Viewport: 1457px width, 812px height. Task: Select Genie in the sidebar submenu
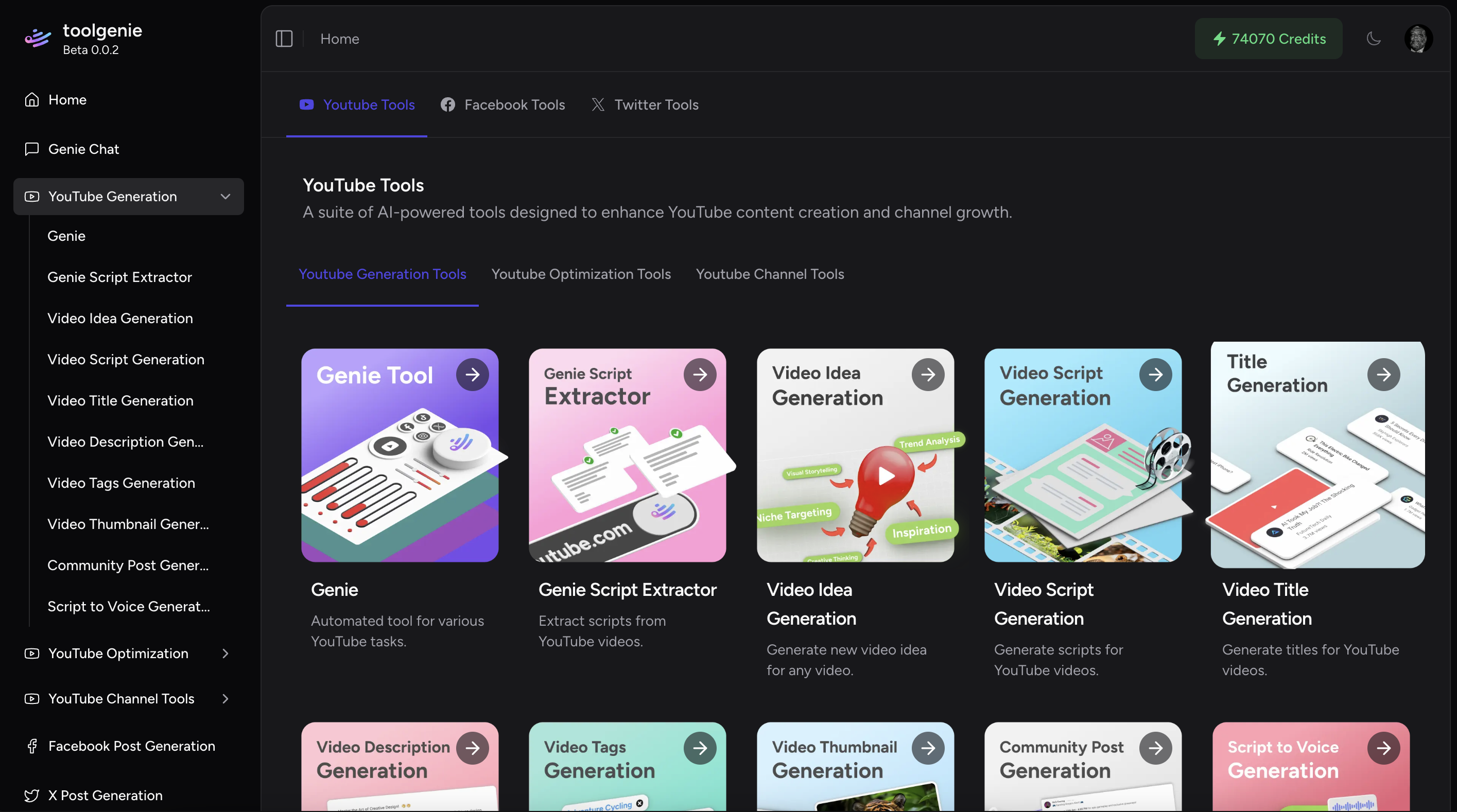66,236
